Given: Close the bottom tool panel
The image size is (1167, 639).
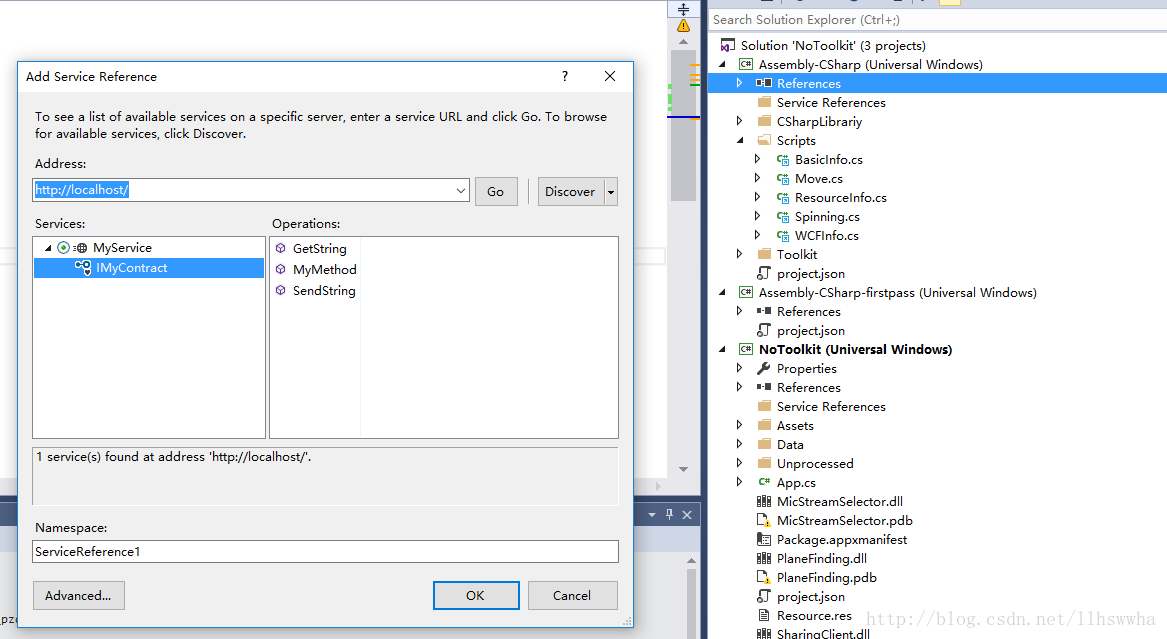Looking at the screenshot, I should click(x=687, y=515).
